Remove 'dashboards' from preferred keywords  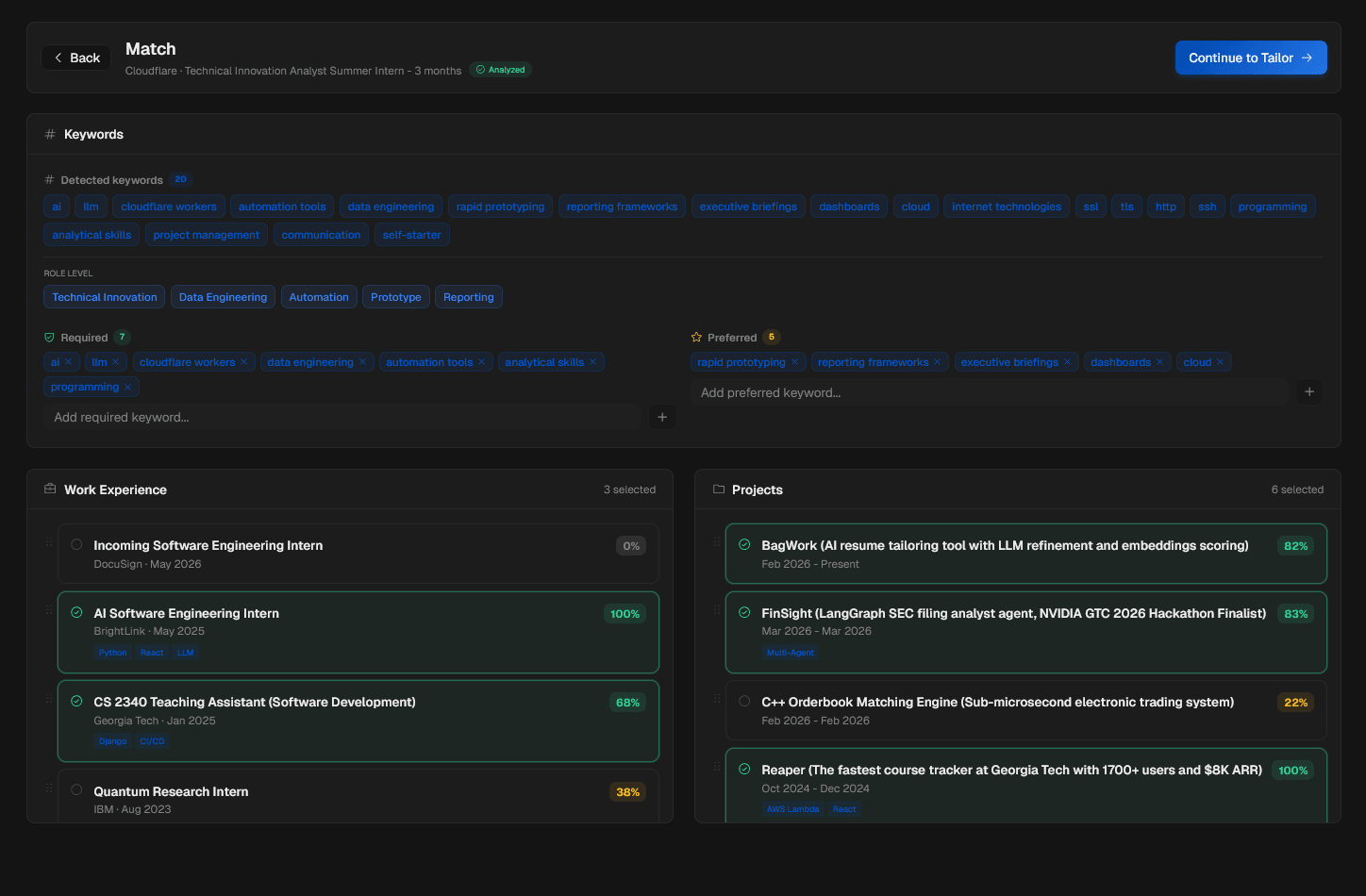click(1159, 362)
